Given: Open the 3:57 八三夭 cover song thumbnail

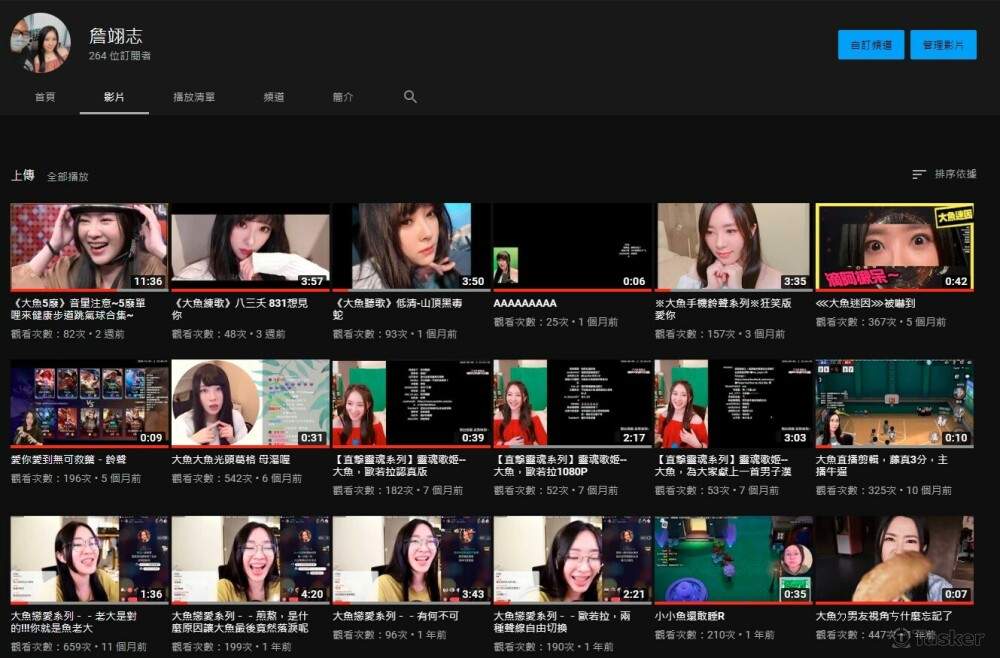Looking at the screenshot, I should tap(250, 247).
